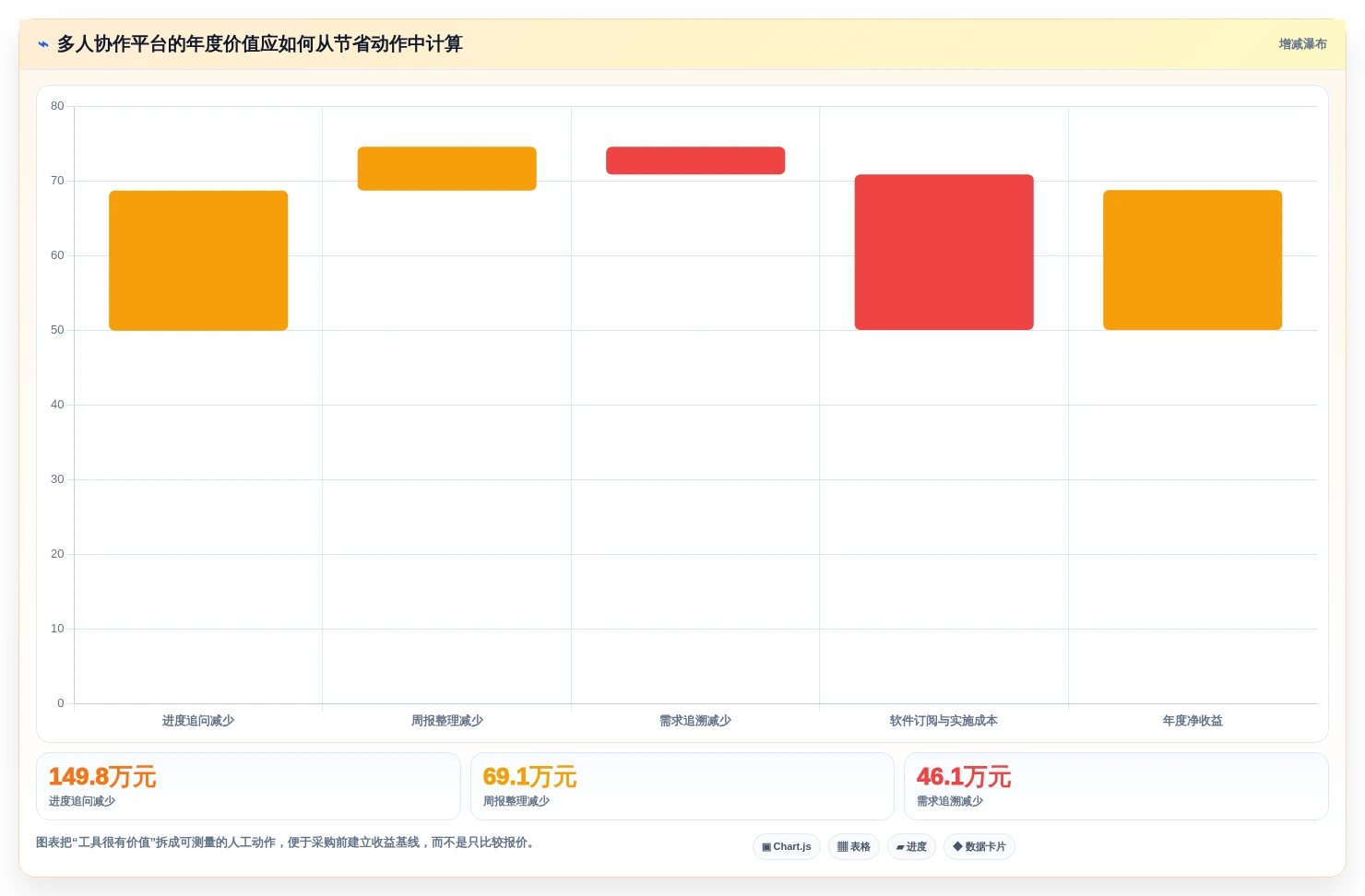Click the orange 进度追问减少 bar
The height and width of the screenshot is (896, 1365).
tap(198, 260)
